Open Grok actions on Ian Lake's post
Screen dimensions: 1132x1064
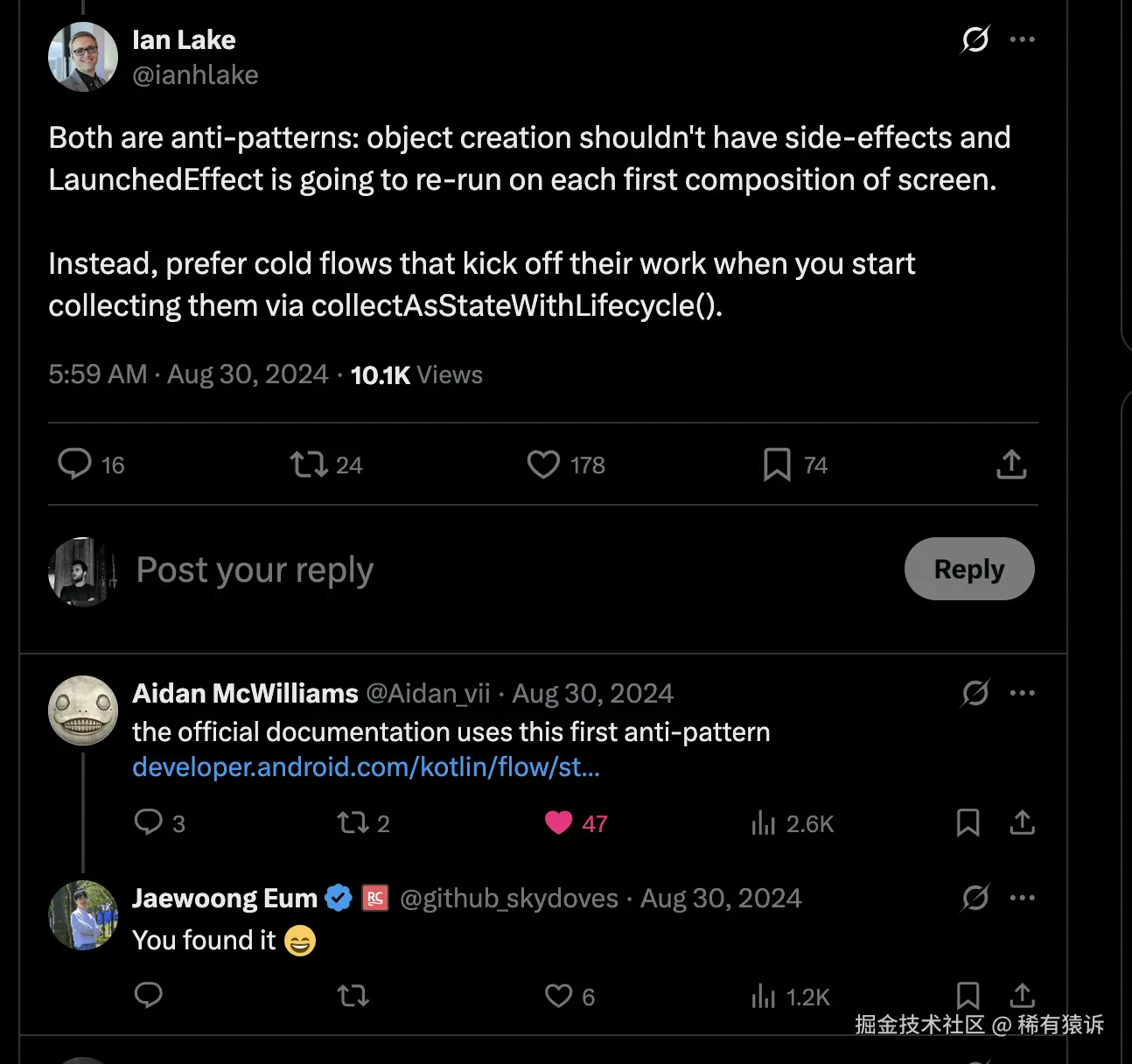tap(974, 39)
